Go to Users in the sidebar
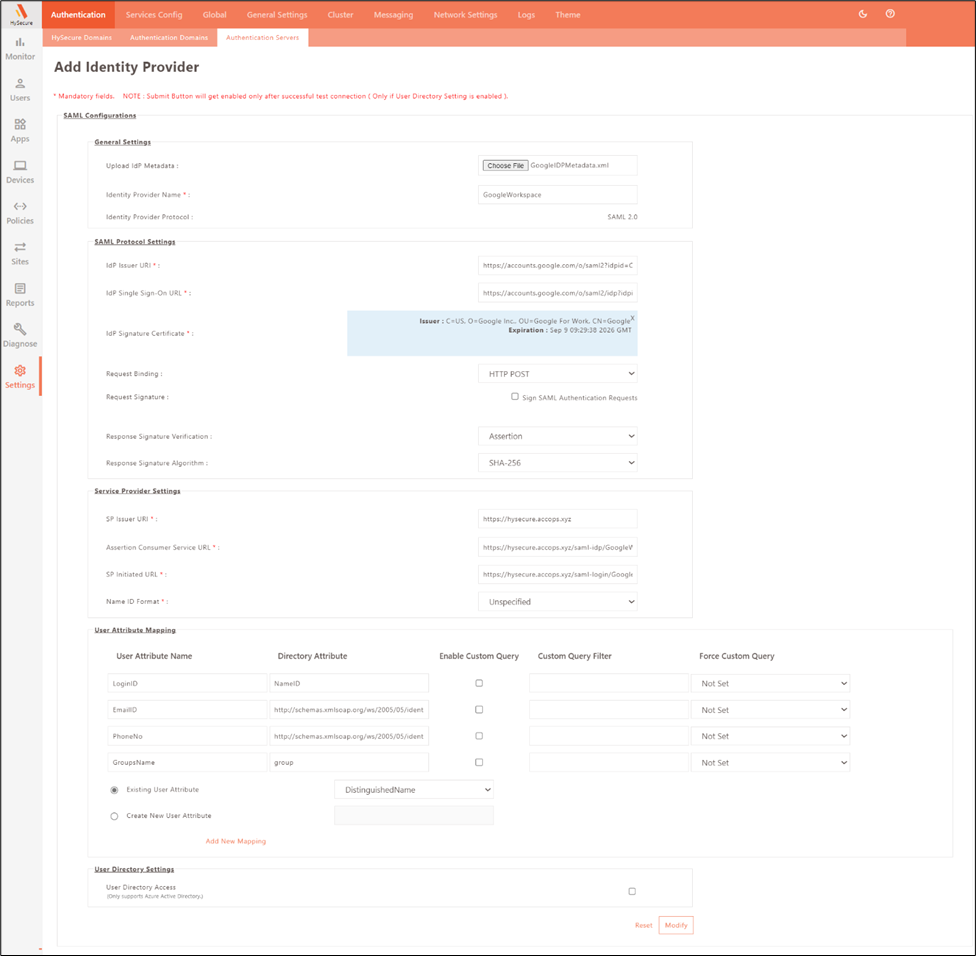Screen dimensions: 976x956 pyautogui.click(x=20, y=89)
